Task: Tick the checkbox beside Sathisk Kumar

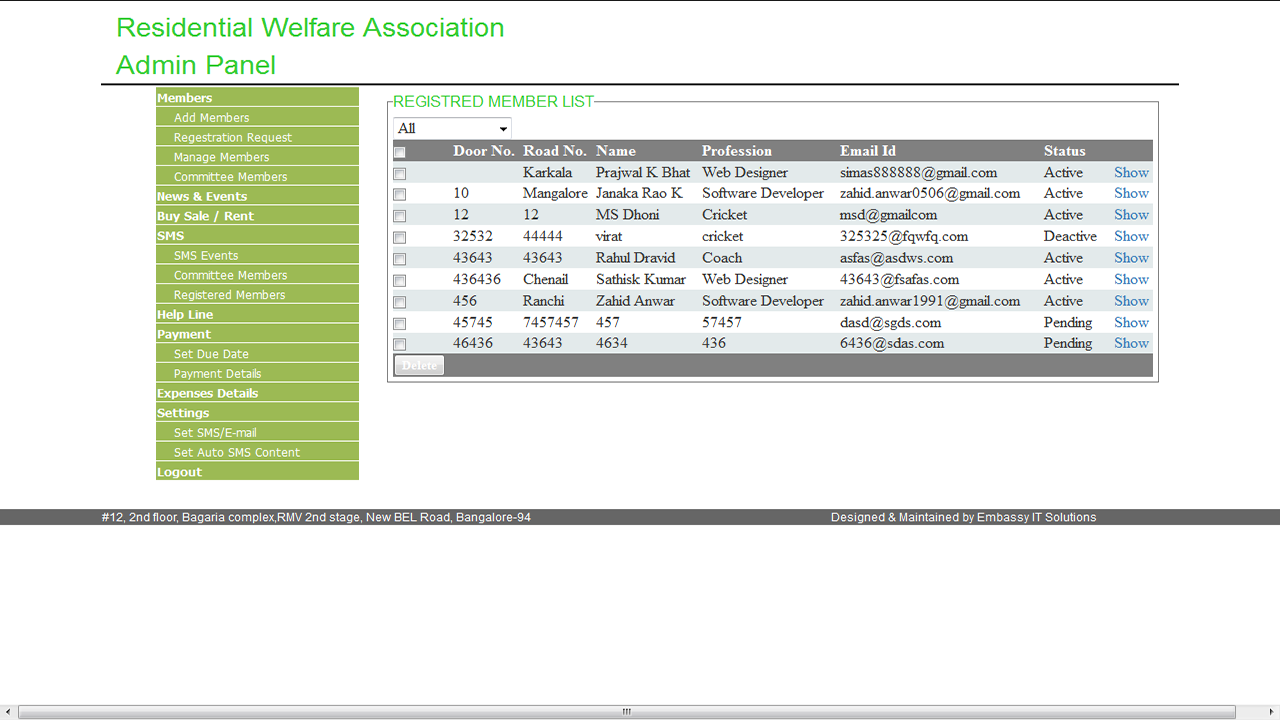Action: 400,281
